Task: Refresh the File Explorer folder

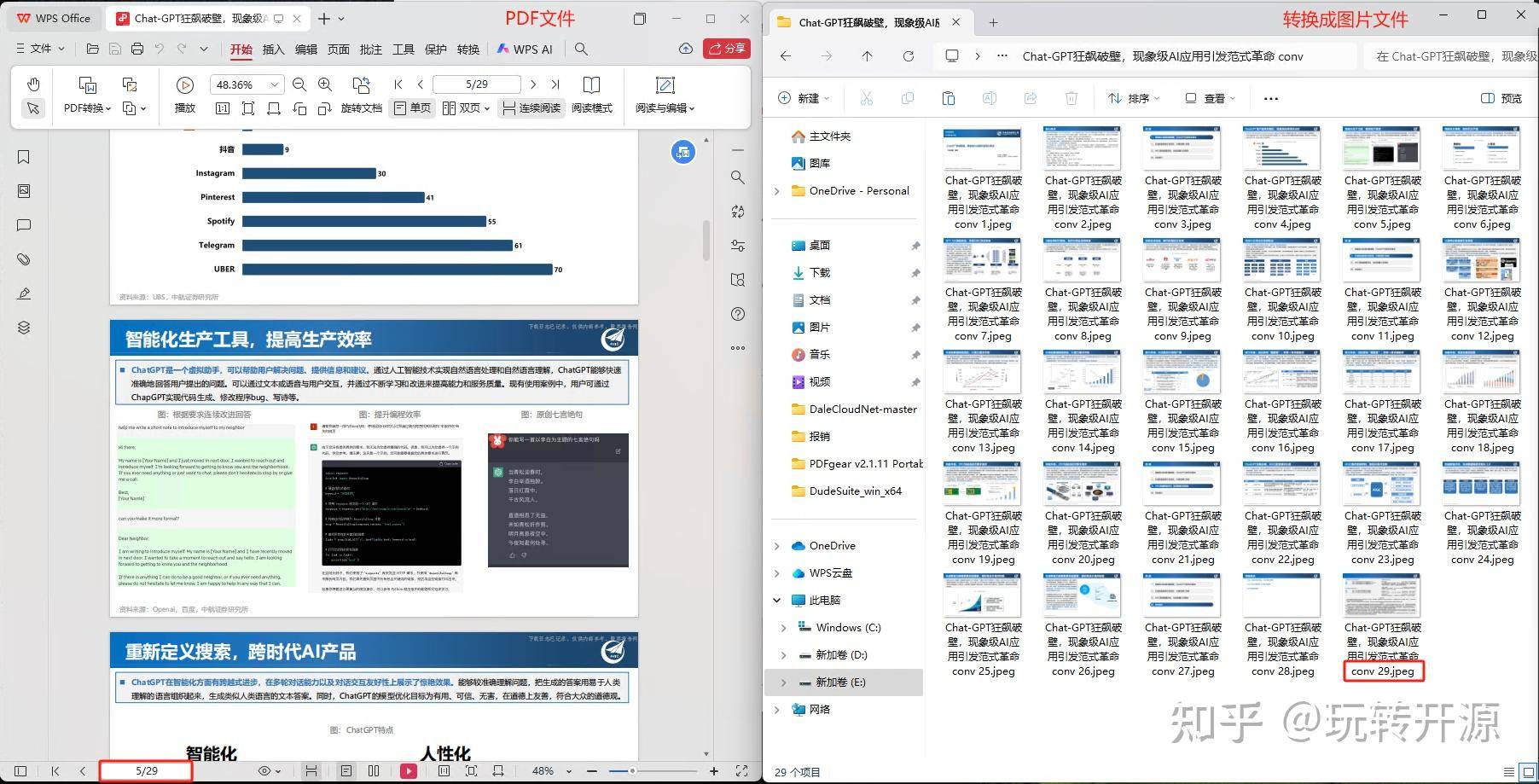Action: coord(909,56)
